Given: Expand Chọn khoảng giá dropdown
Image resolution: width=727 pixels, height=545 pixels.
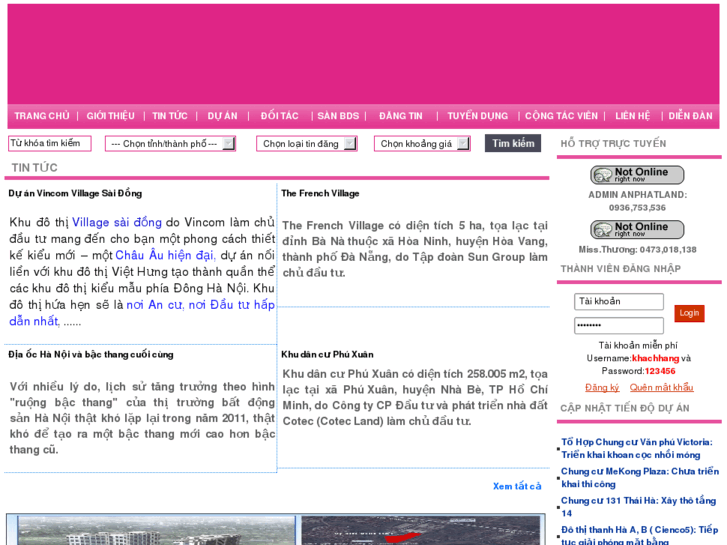Looking at the screenshot, I should tap(422, 144).
